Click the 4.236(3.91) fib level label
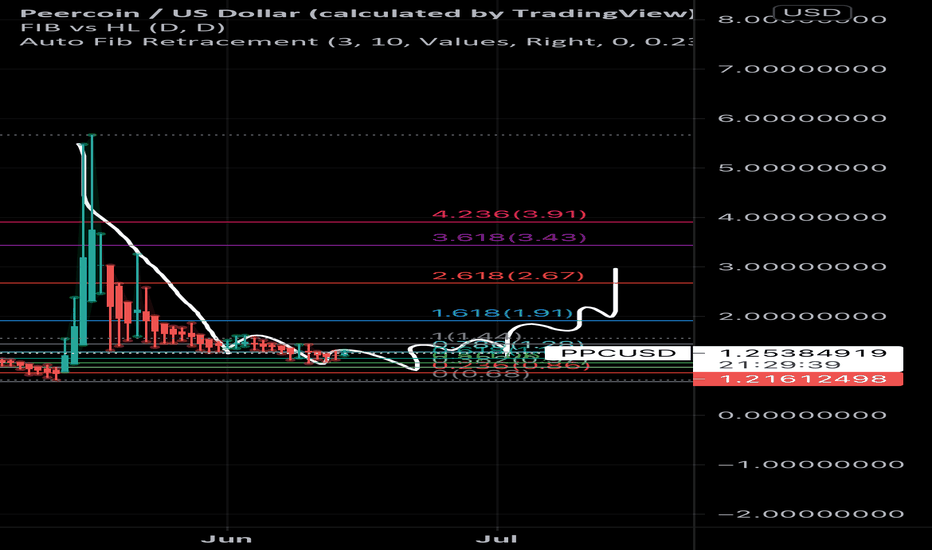 click(509, 214)
